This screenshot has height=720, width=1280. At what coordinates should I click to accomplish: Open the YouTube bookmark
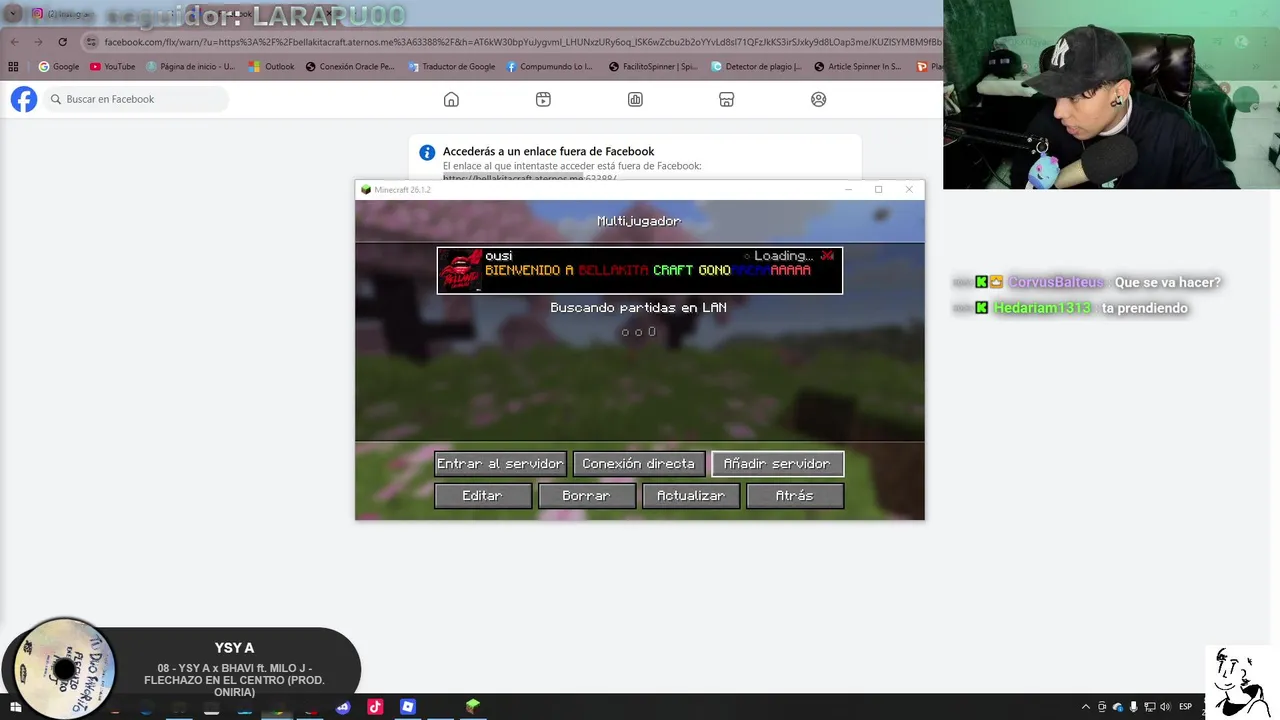point(113,67)
